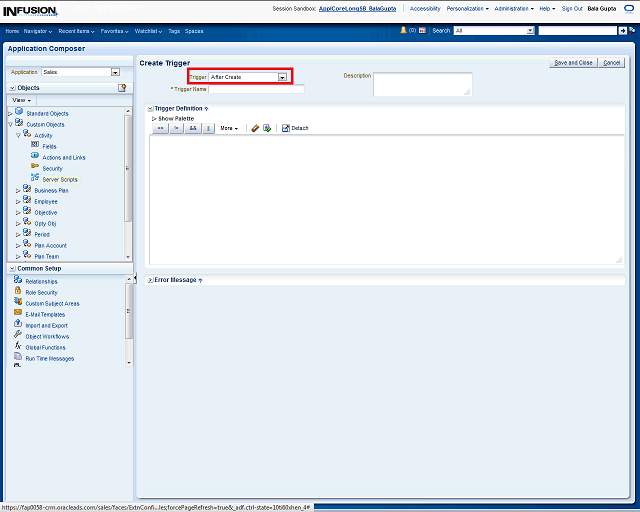Collapse the Common Setup panel

(x=13, y=269)
